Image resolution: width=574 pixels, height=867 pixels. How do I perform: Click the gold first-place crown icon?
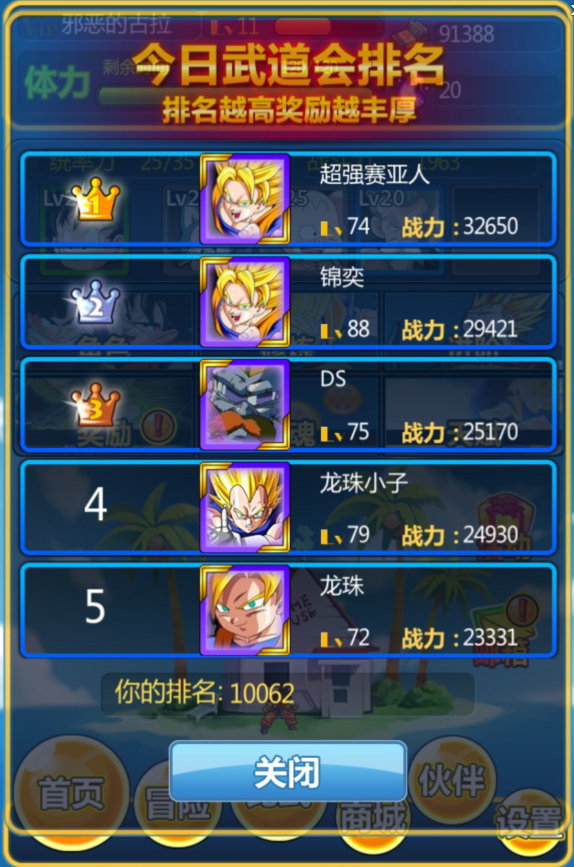coord(95,199)
